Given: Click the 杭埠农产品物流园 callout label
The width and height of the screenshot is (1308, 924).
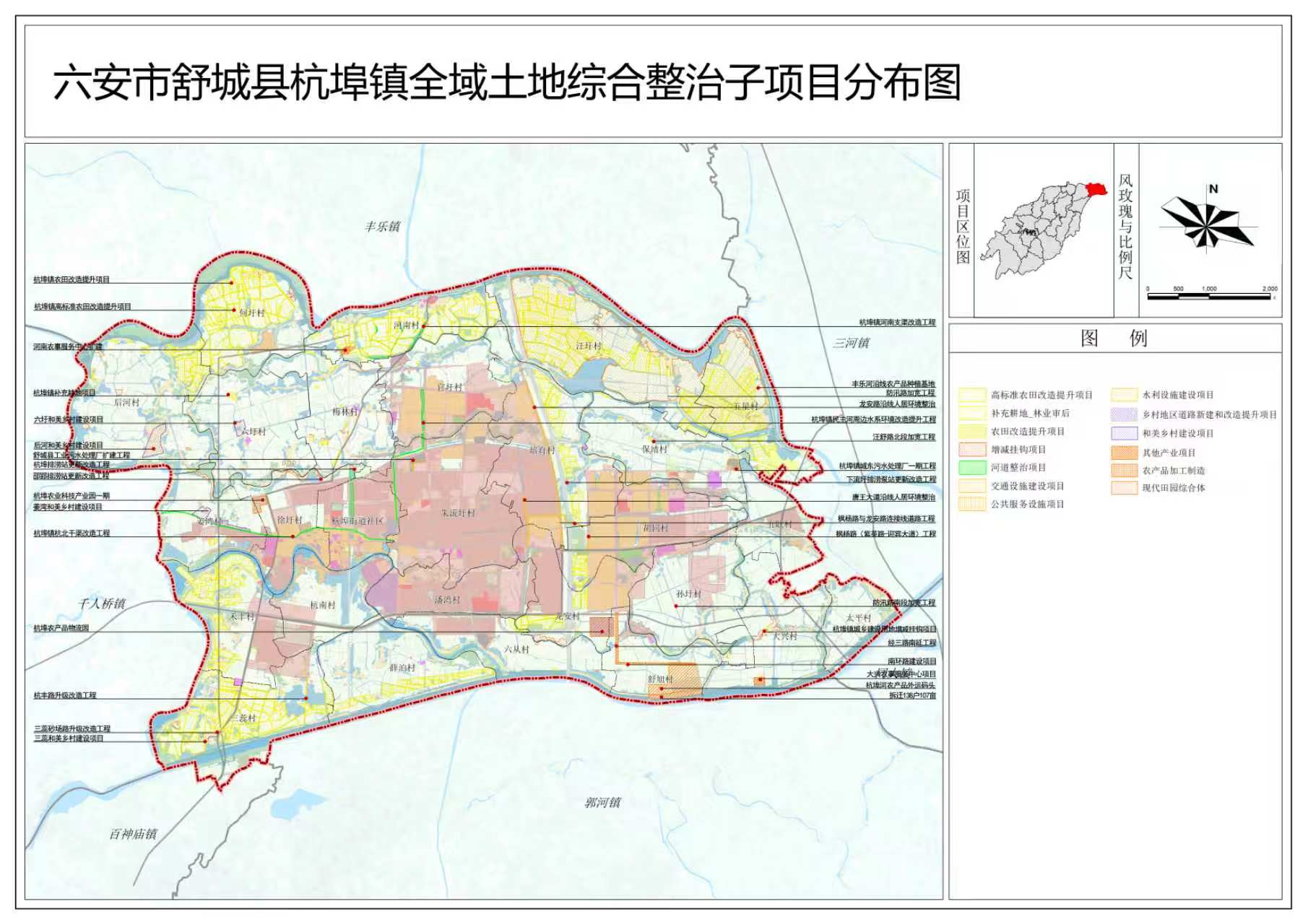Looking at the screenshot, I should (61, 628).
